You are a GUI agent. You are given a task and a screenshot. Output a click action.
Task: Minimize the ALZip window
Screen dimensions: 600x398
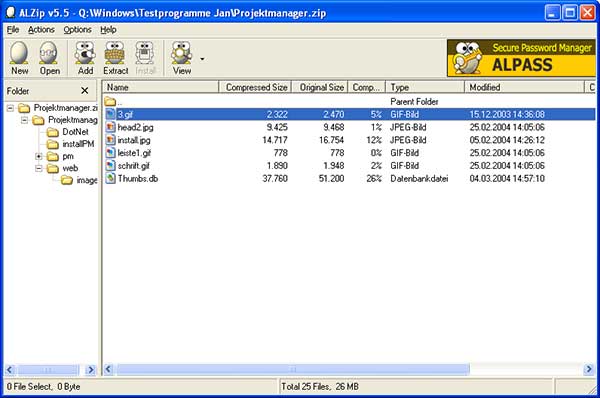click(x=552, y=13)
